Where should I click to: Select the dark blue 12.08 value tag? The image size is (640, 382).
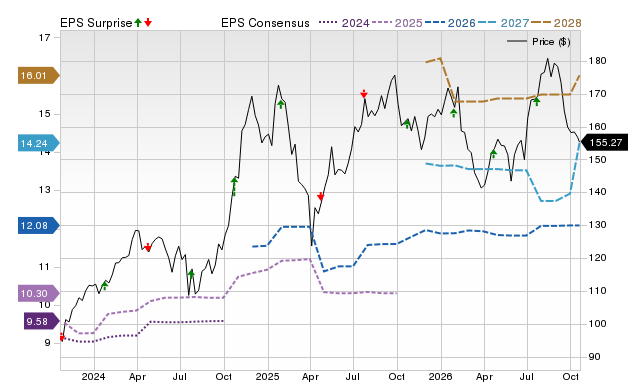pos(38,225)
